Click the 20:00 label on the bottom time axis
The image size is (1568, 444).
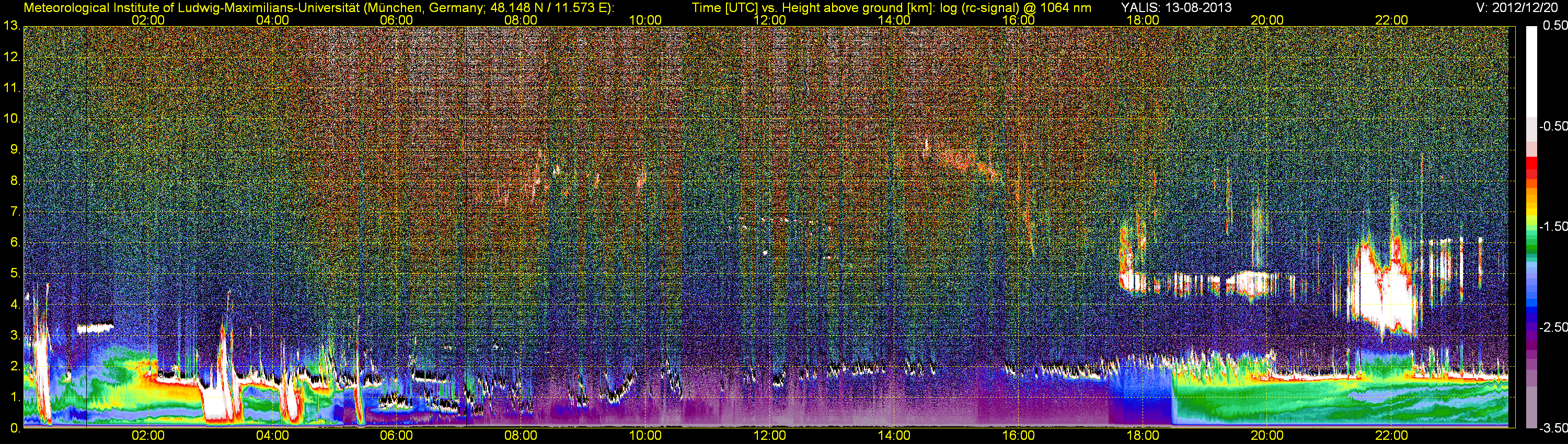(x=1267, y=436)
